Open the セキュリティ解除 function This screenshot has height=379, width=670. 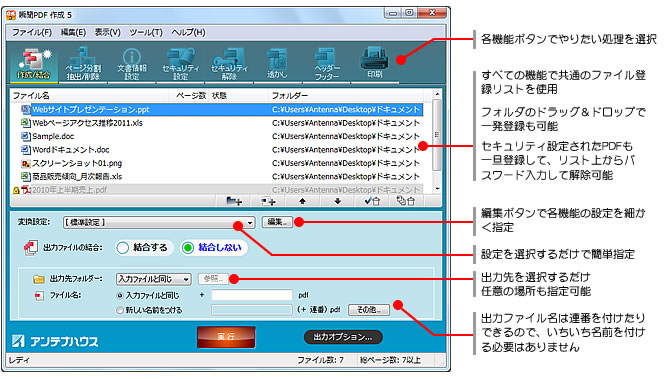coord(229,64)
